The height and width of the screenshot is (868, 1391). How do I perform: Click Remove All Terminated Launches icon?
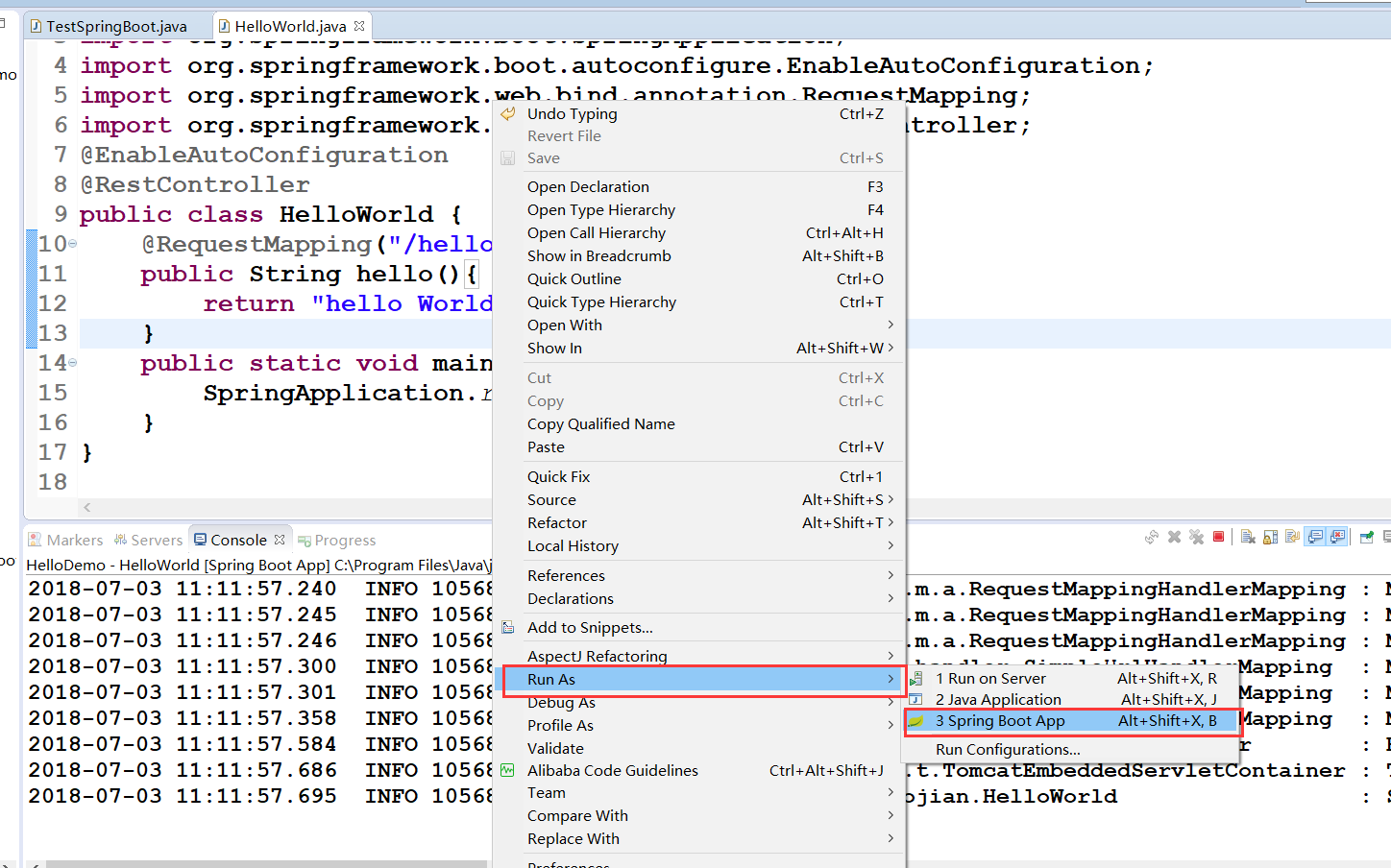(x=1196, y=537)
